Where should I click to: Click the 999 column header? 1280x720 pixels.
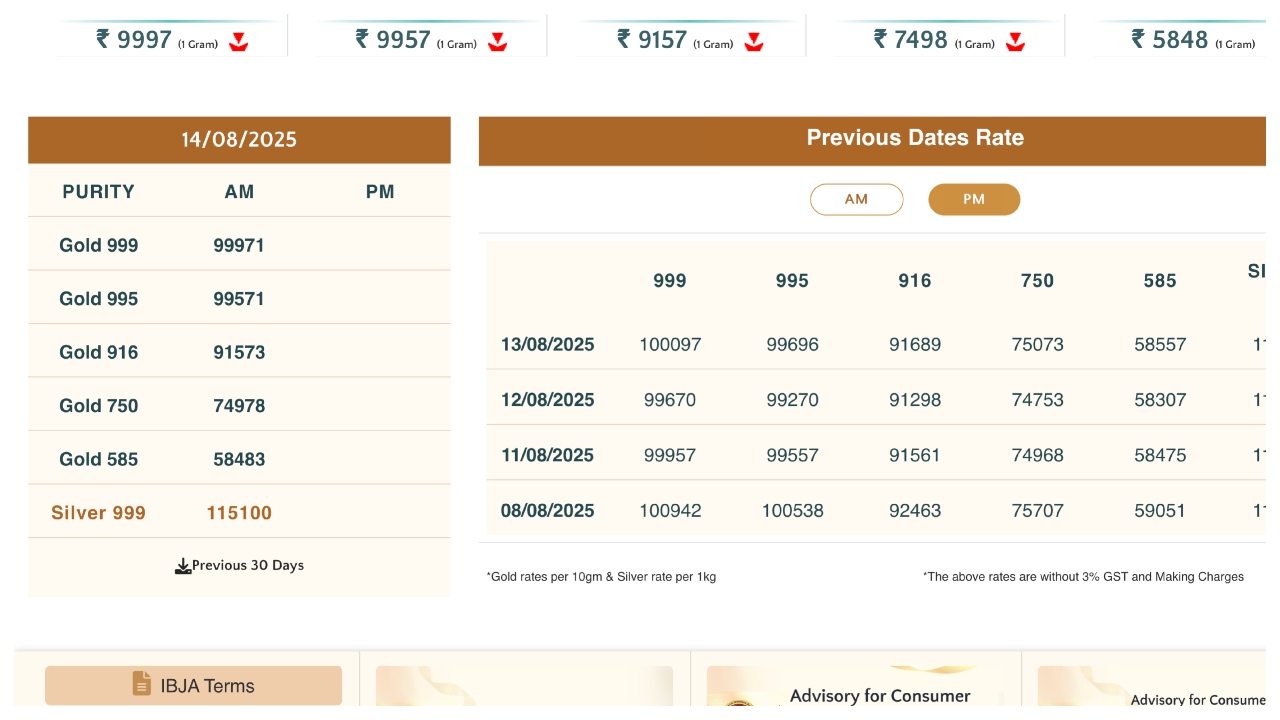670,281
